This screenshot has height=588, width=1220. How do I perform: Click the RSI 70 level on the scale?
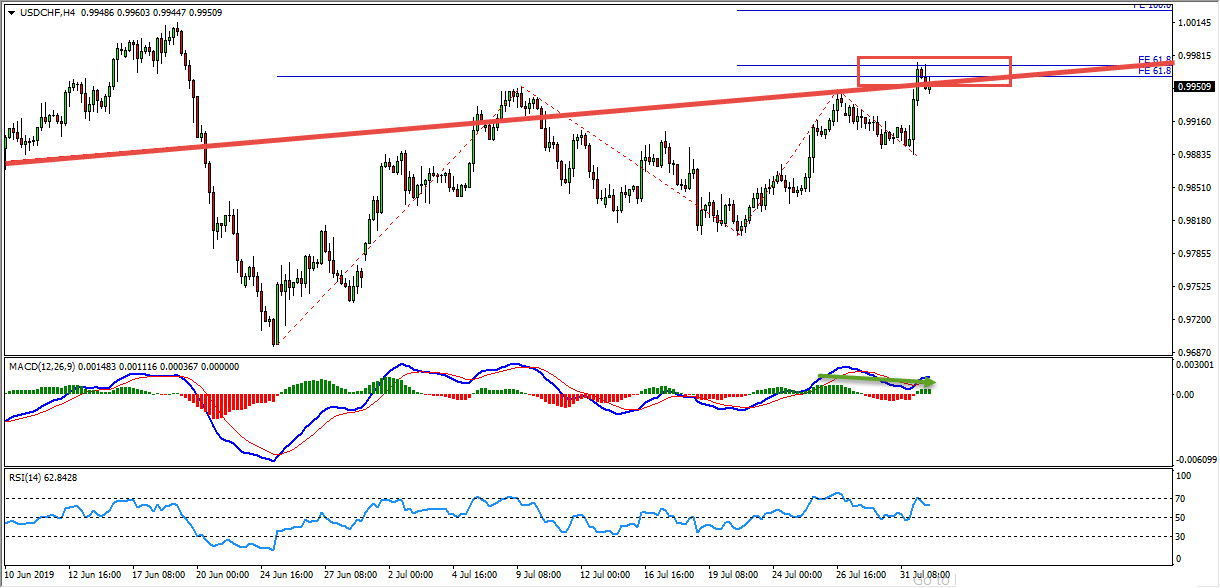click(x=1181, y=497)
